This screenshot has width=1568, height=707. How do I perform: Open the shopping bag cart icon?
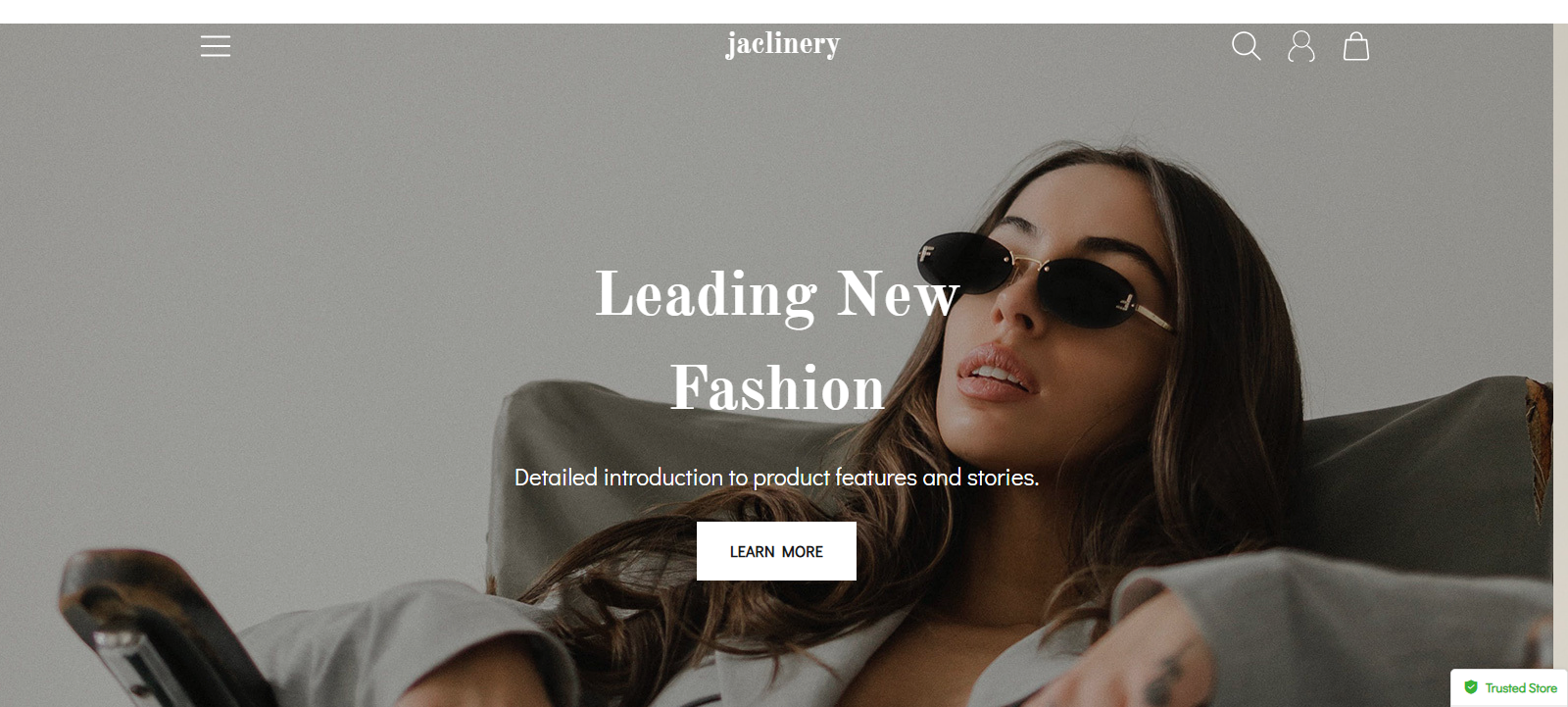tap(1356, 46)
